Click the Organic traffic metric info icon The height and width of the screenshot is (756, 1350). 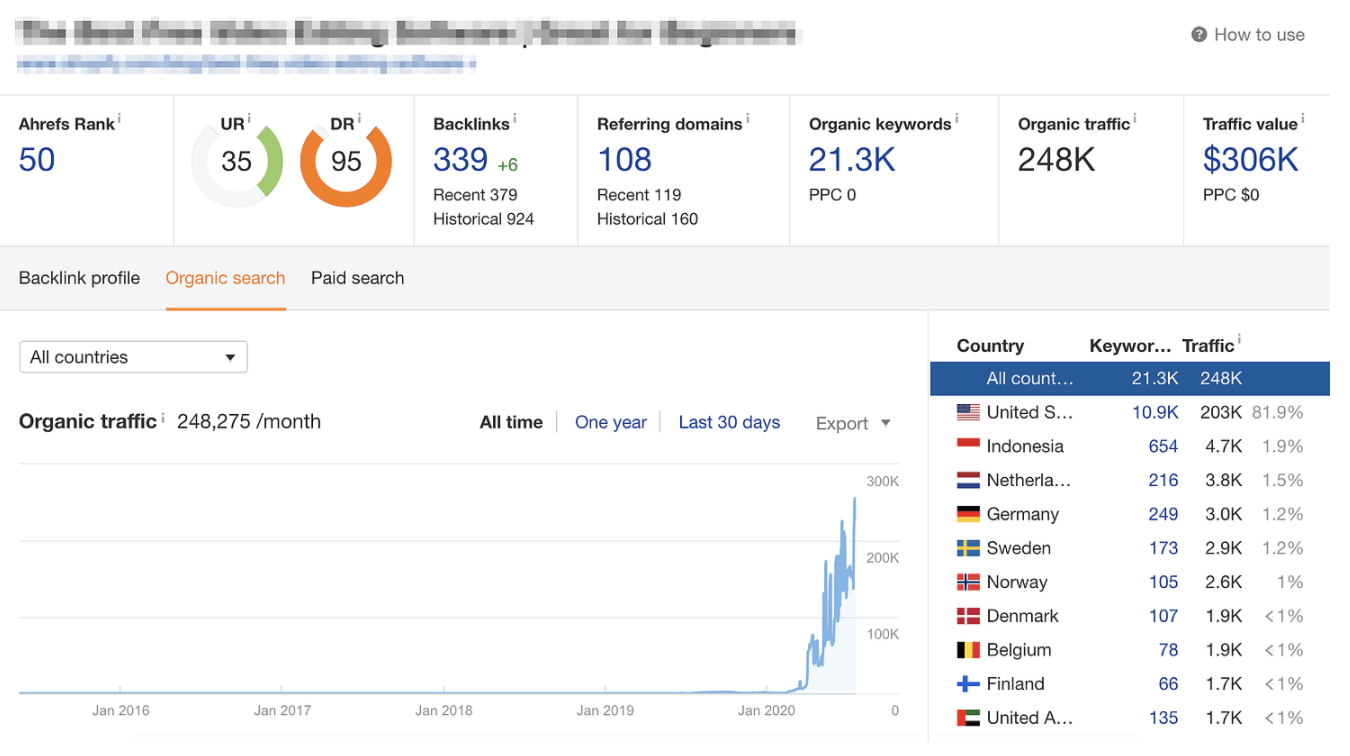tap(1136, 118)
